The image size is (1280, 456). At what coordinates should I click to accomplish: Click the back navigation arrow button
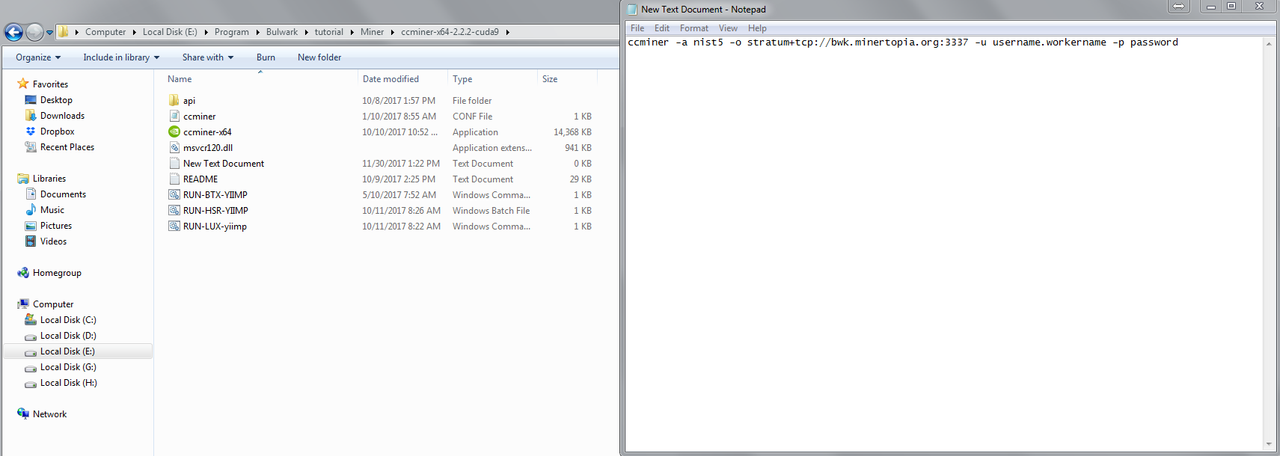pos(15,32)
